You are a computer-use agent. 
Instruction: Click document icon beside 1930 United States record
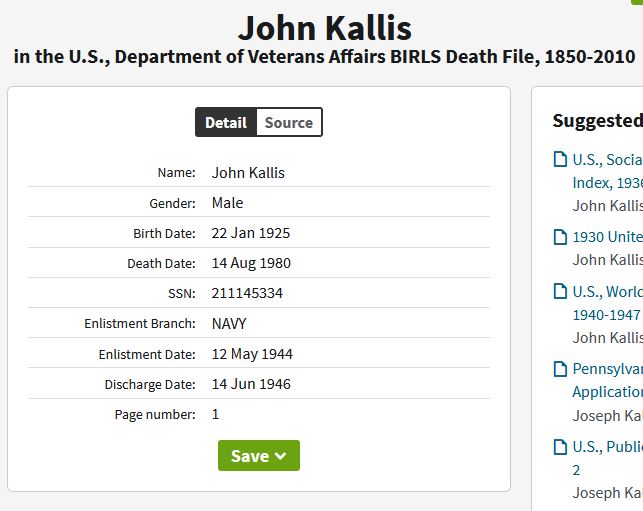tap(561, 238)
